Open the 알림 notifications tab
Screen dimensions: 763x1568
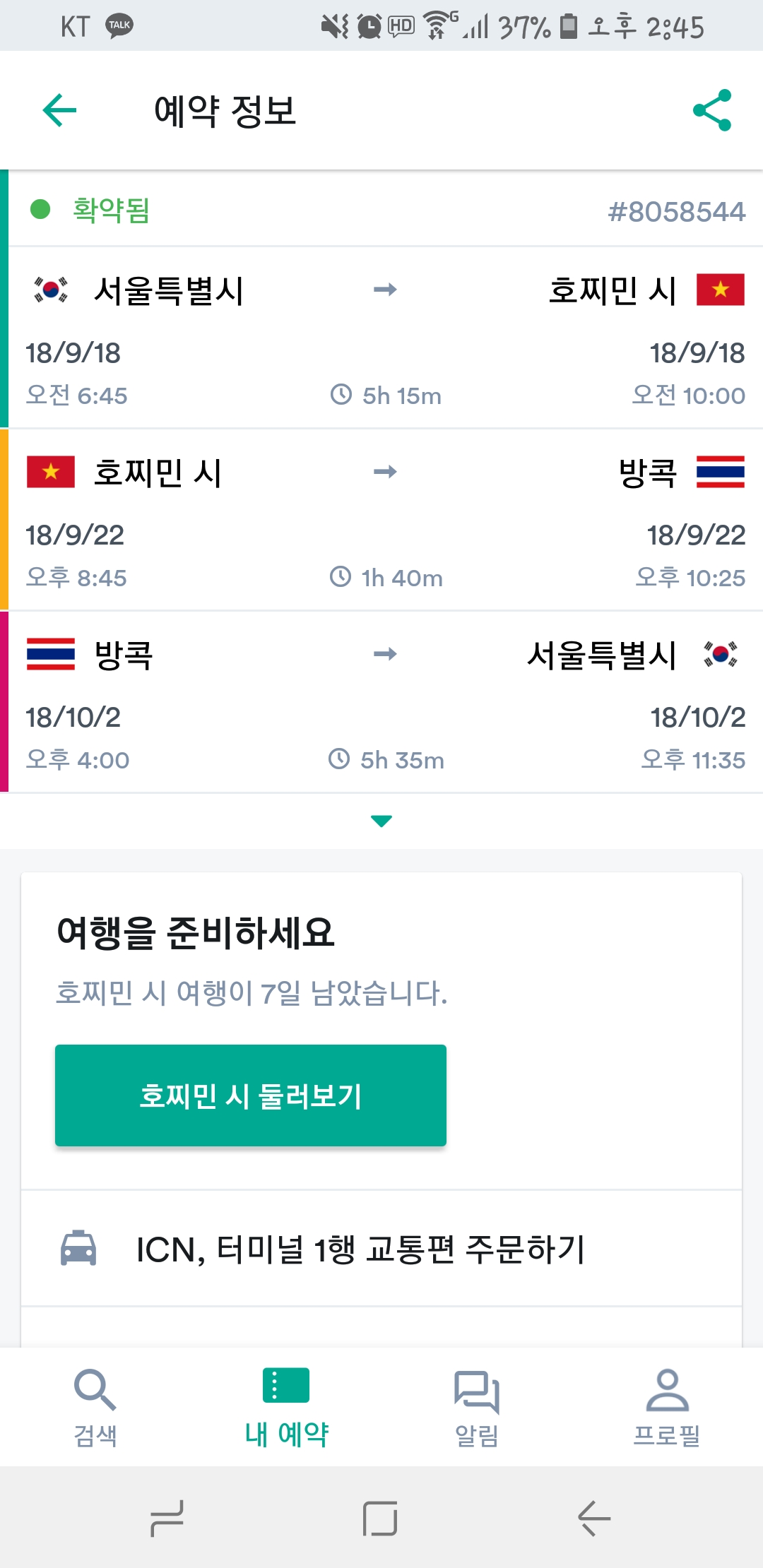tap(477, 1407)
